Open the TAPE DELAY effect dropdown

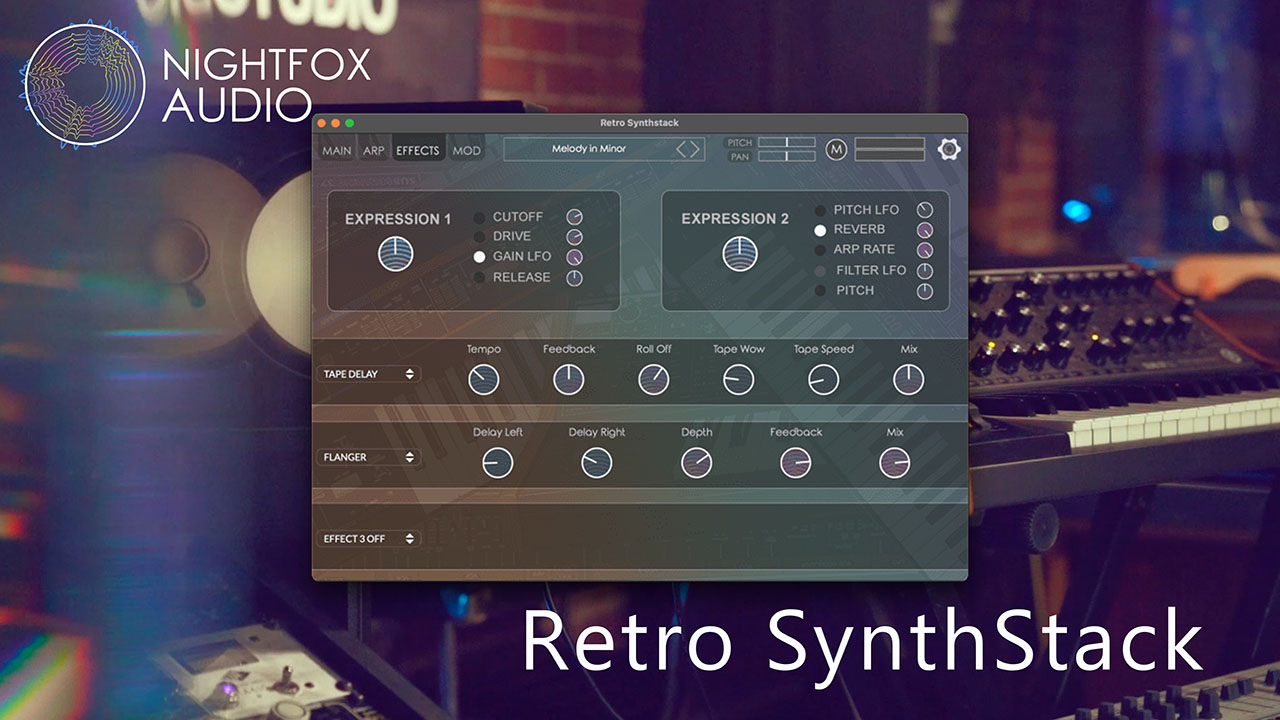tap(368, 374)
